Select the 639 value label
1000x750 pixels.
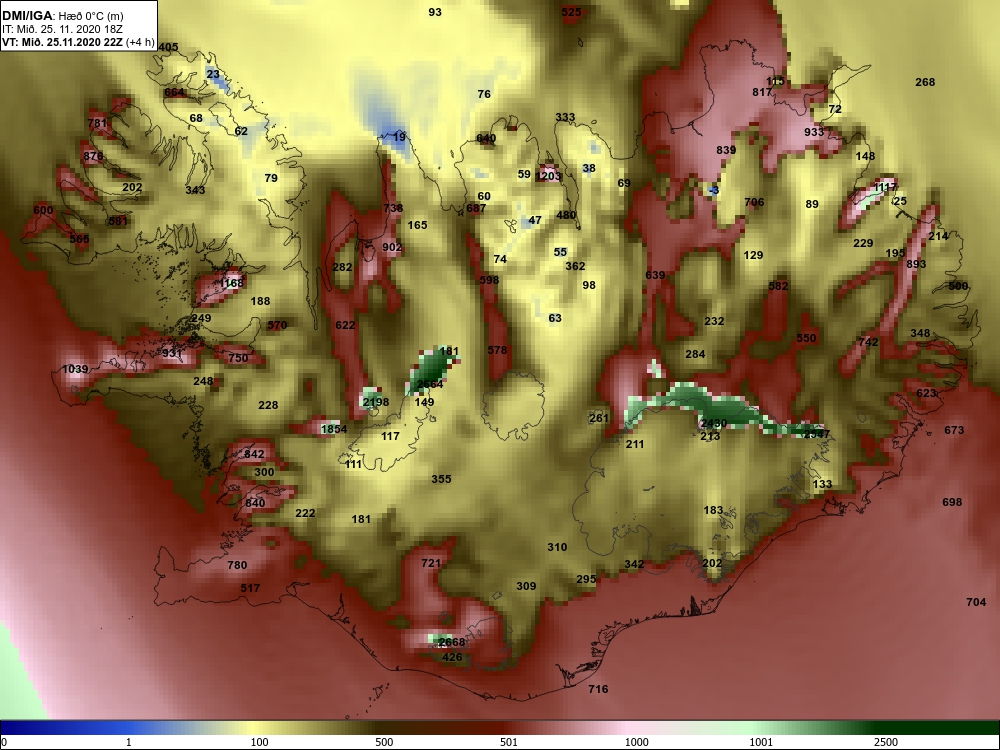point(655,275)
